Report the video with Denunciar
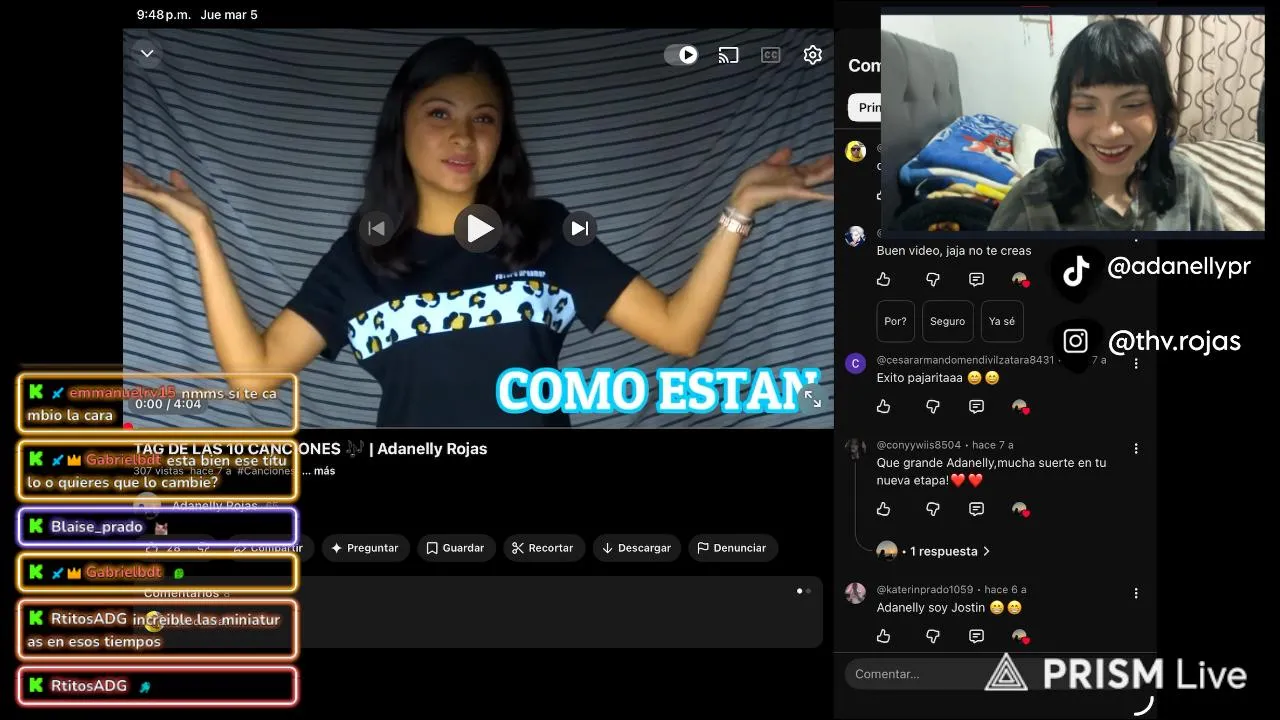This screenshot has width=1280, height=720. point(731,548)
